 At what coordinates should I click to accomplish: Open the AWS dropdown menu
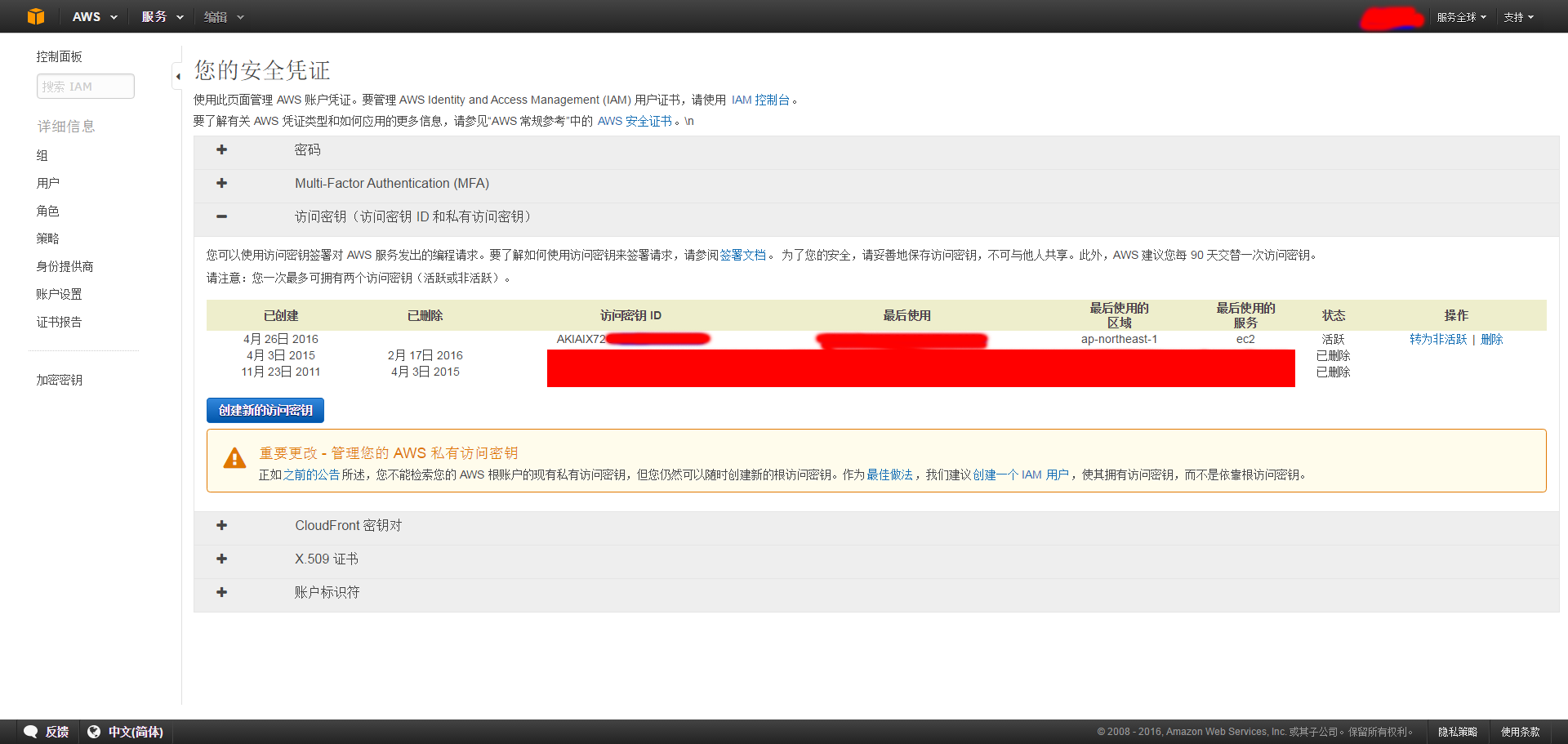tap(95, 17)
